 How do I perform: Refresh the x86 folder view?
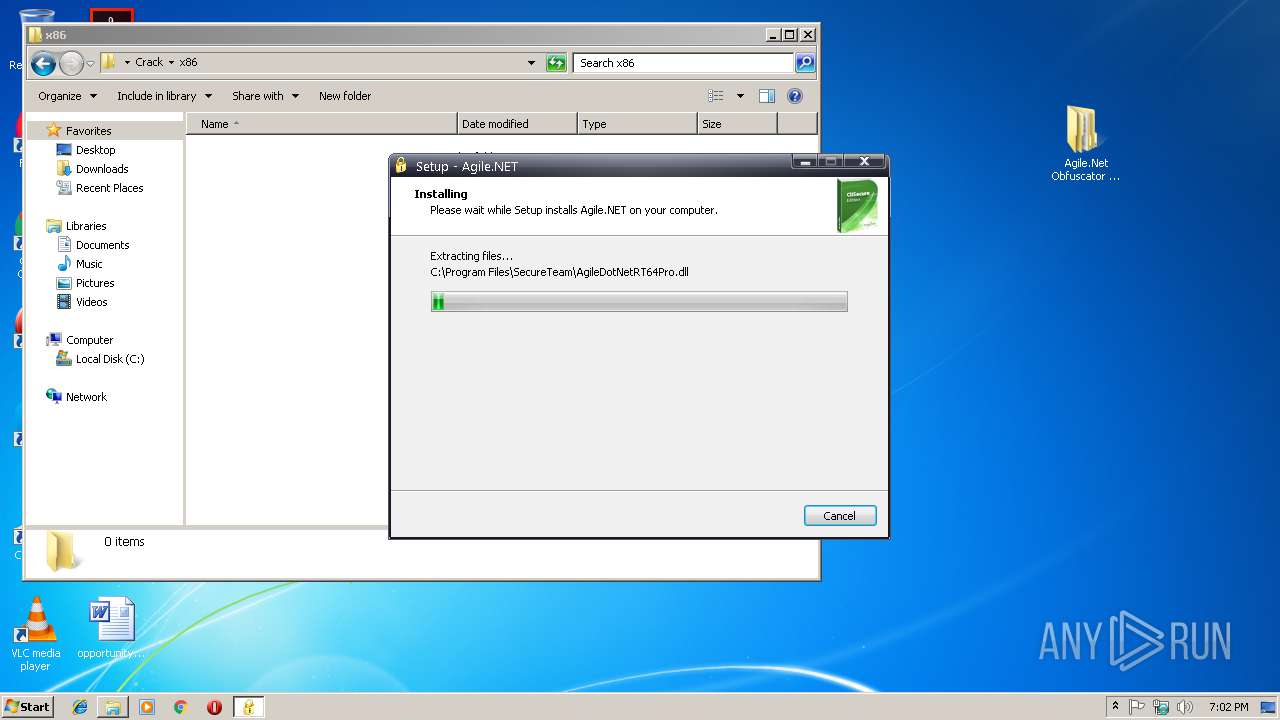(x=556, y=63)
